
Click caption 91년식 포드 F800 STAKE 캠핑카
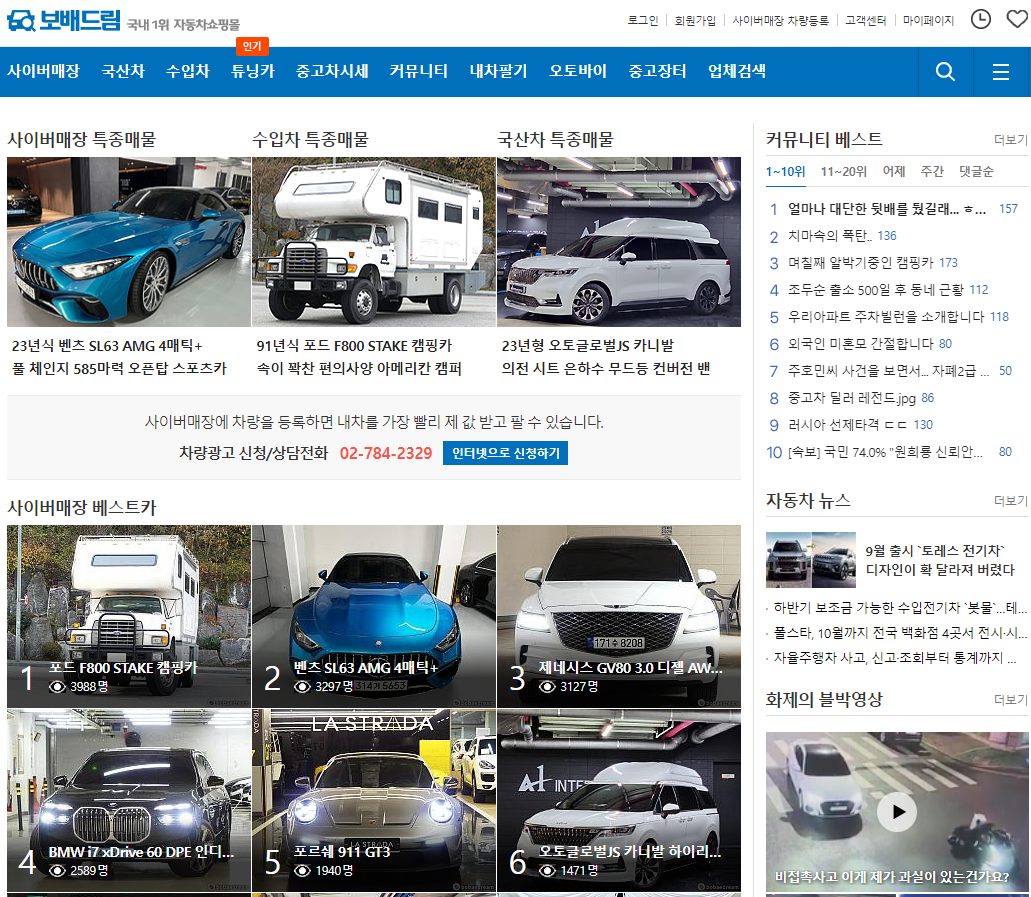tap(354, 346)
